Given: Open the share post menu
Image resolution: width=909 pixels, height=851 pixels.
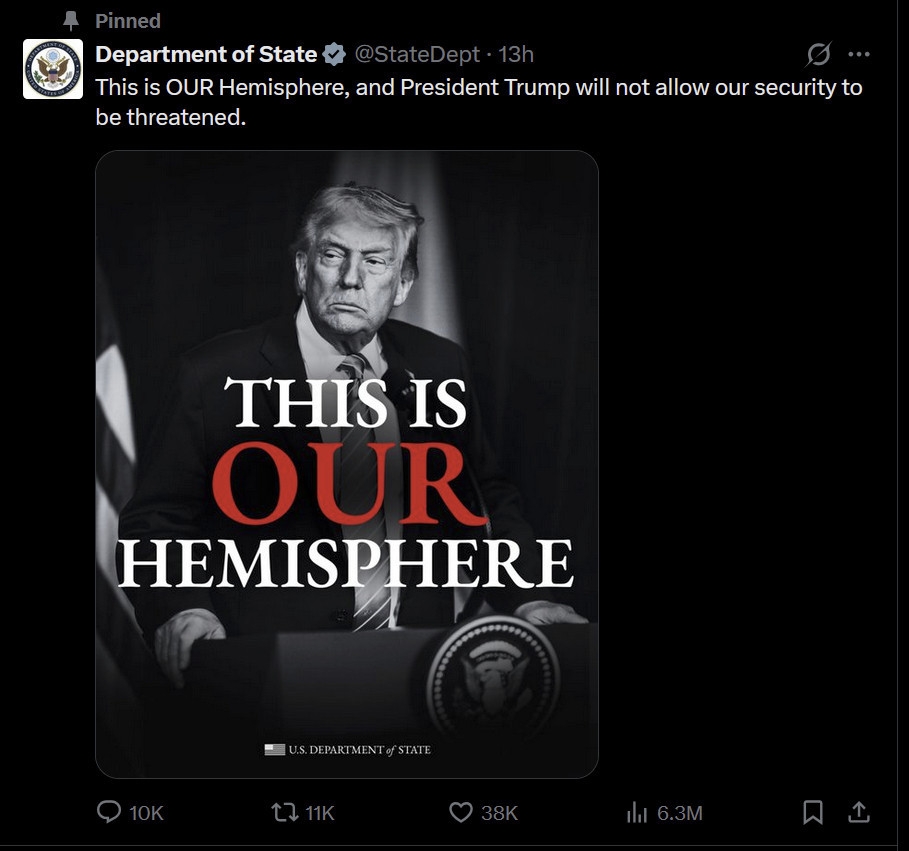Looking at the screenshot, I should tap(858, 812).
